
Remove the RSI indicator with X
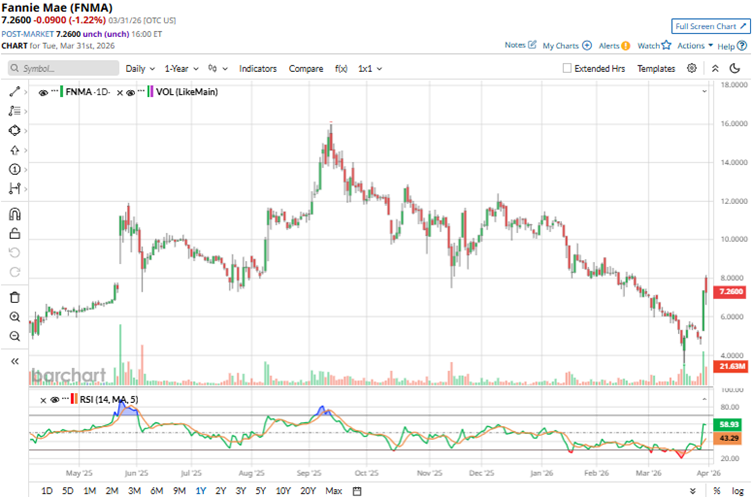click(43, 400)
